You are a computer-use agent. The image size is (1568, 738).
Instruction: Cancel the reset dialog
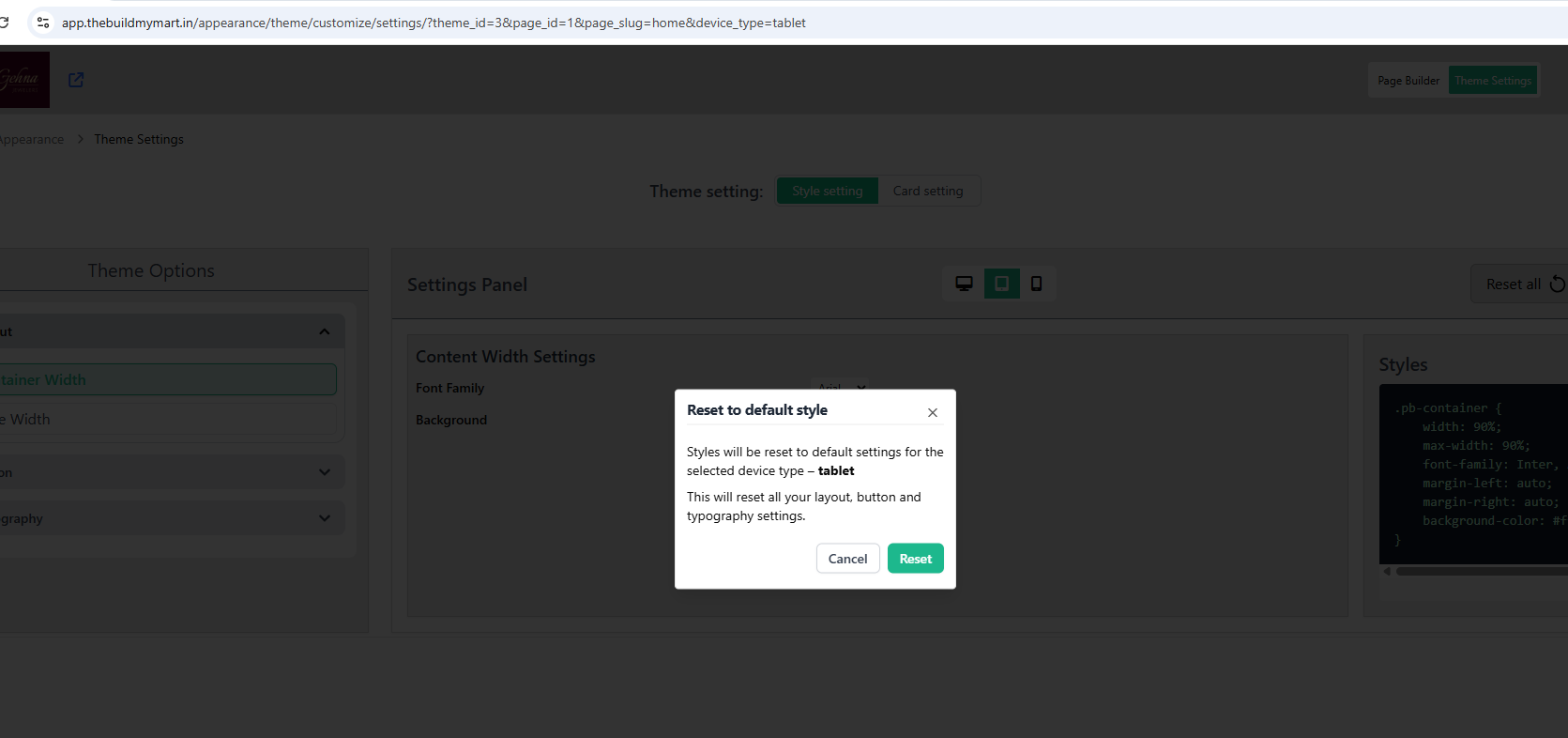pyautogui.click(x=847, y=559)
